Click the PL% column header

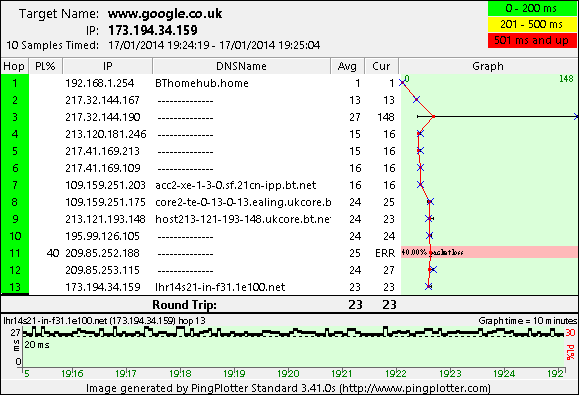click(45, 66)
